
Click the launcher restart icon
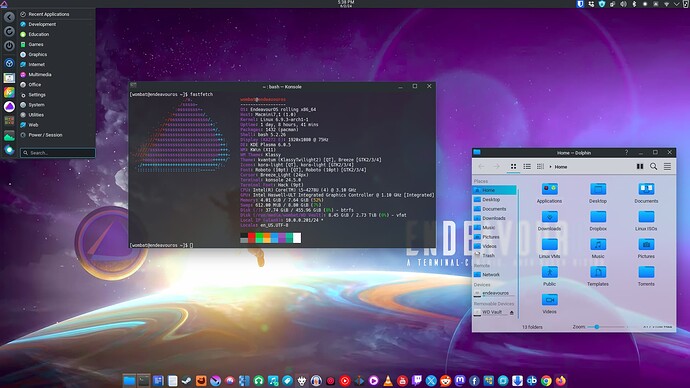9,32
